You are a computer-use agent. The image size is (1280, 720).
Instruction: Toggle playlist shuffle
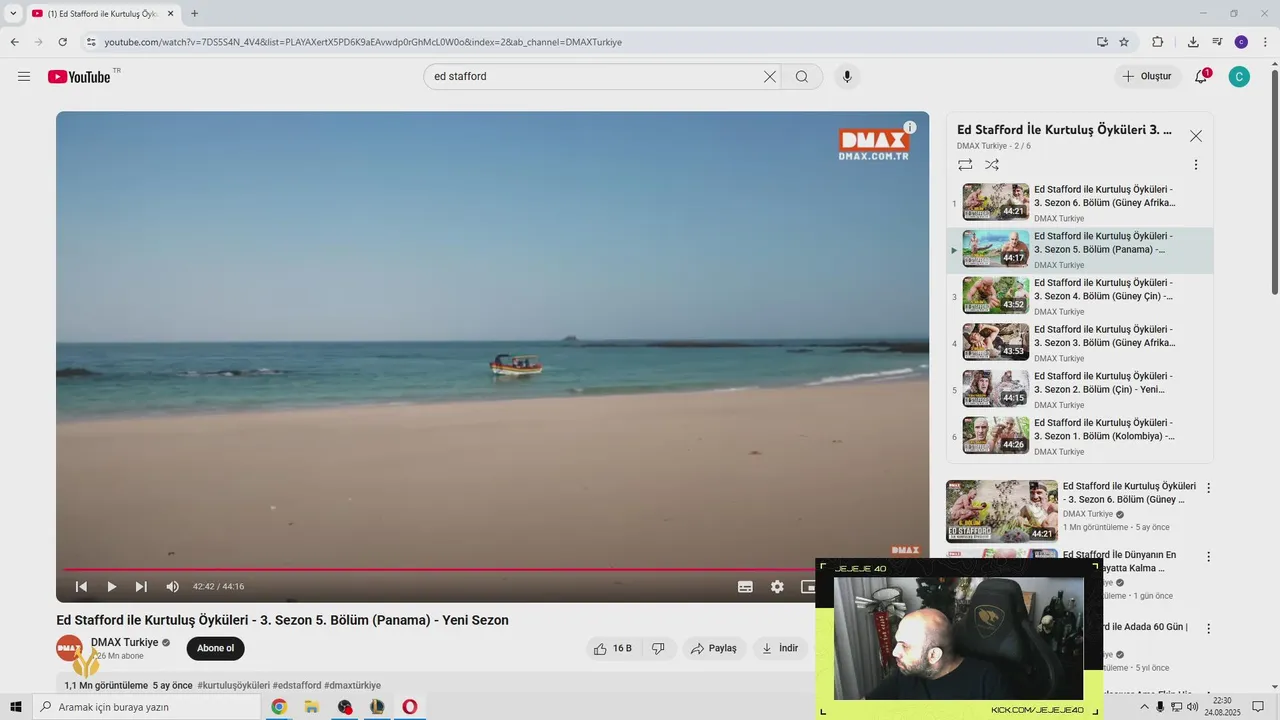click(x=992, y=164)
